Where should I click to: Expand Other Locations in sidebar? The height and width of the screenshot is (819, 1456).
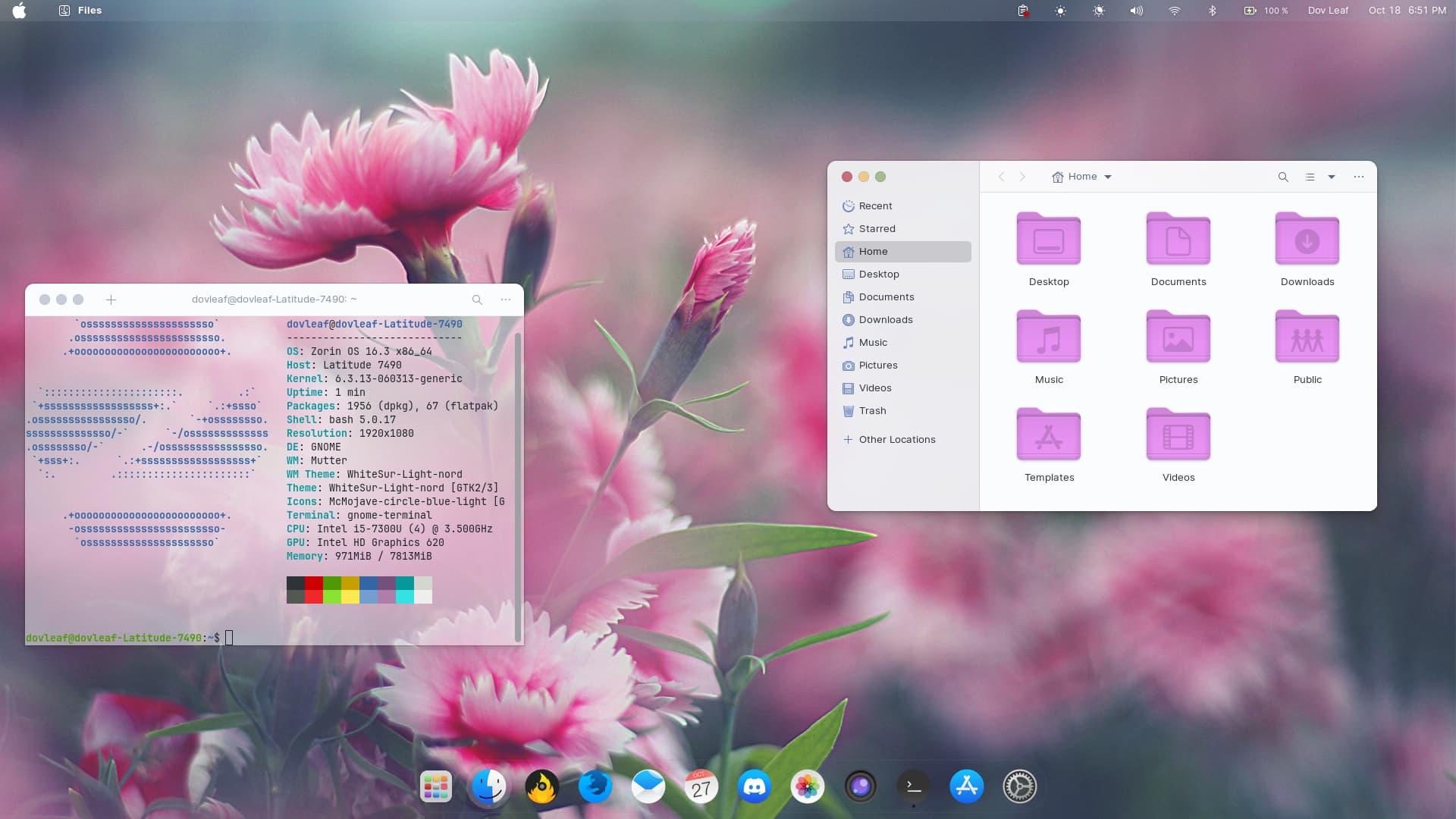tap(896, 439)
